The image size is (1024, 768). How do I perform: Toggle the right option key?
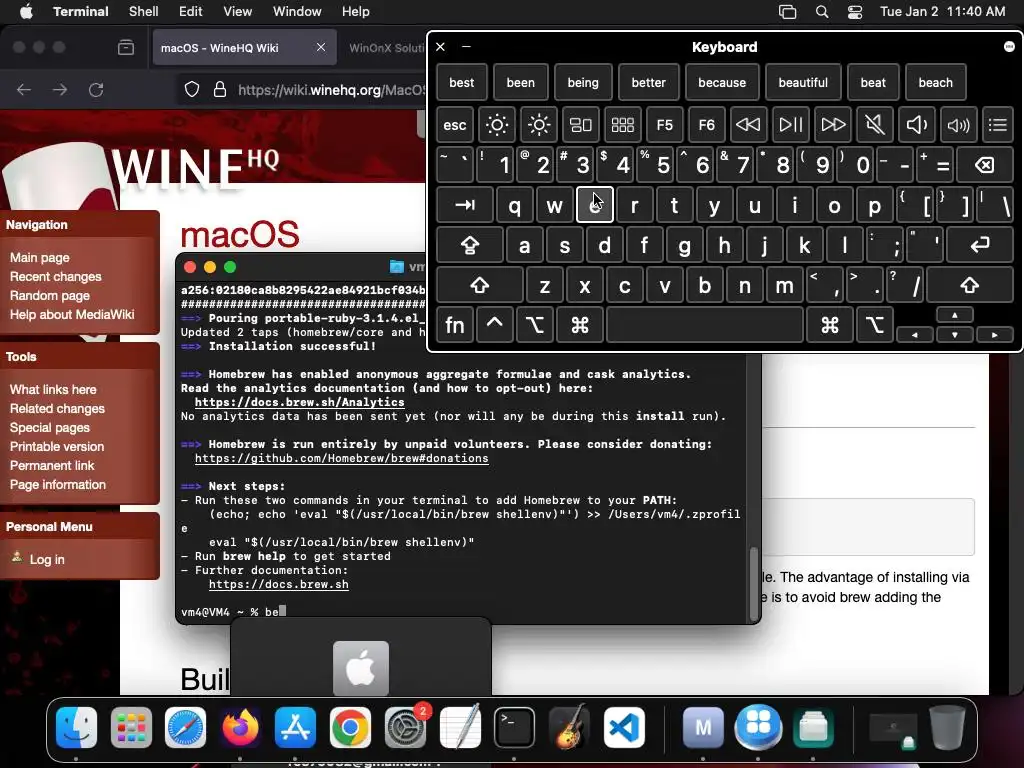874,325
